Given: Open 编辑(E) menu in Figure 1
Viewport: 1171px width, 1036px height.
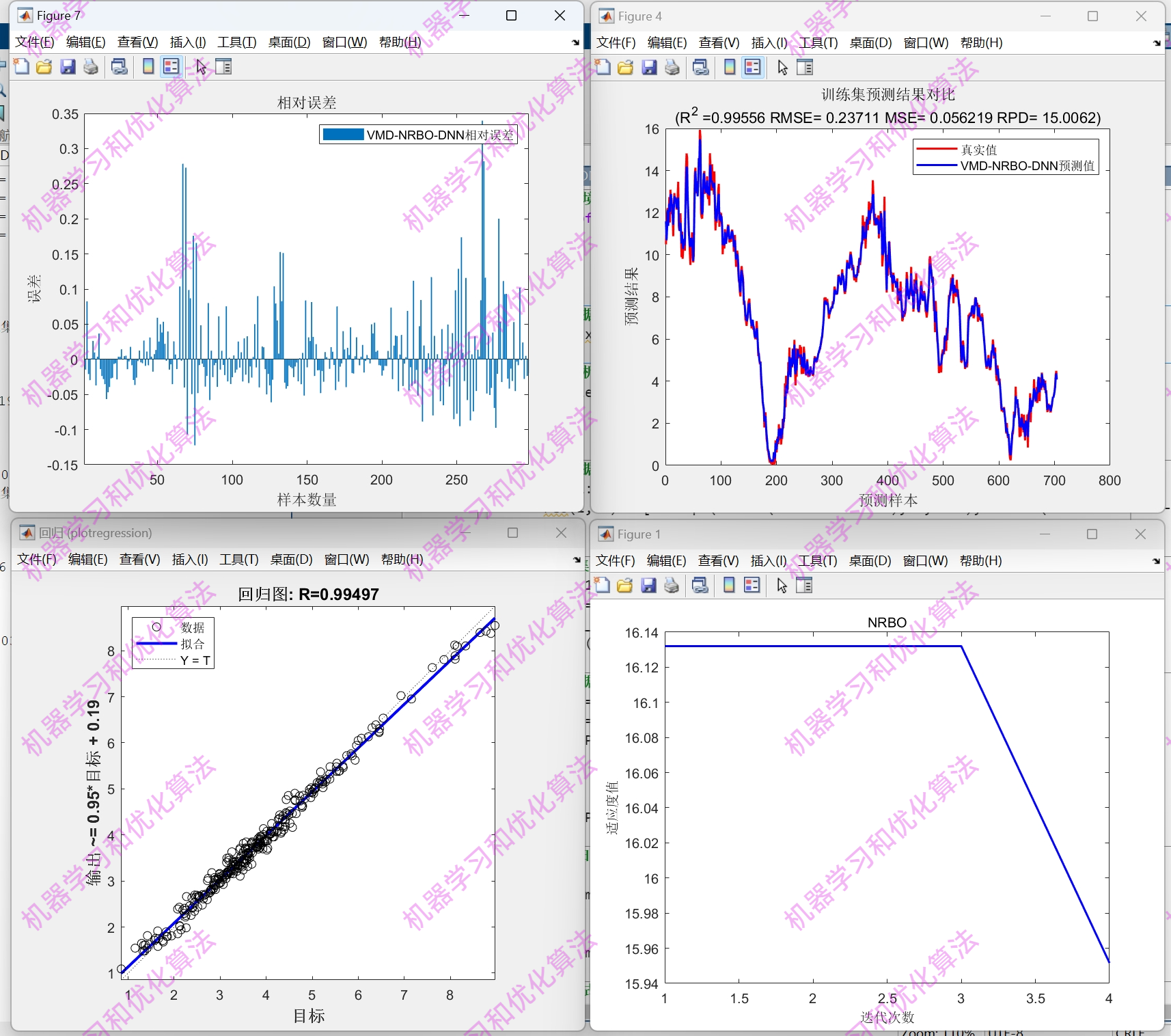Looking at the screenshot, I should coord(667,561).
